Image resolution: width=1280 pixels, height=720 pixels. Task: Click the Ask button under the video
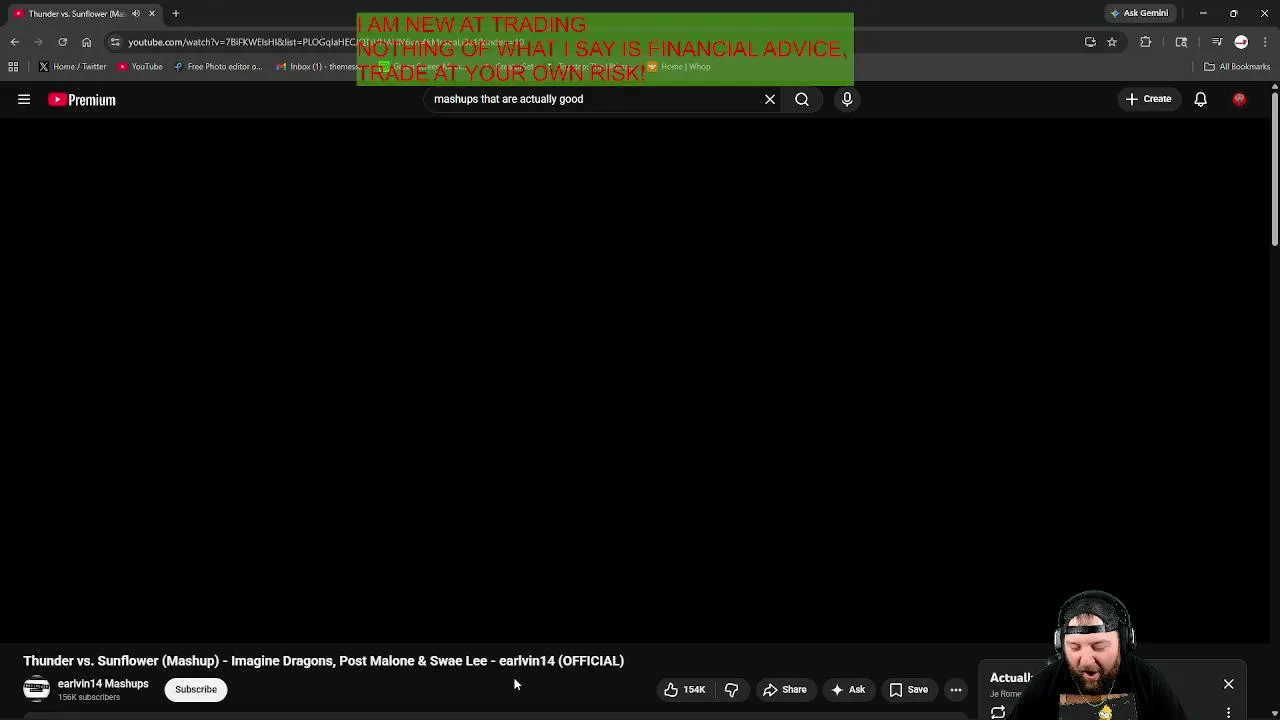[x=848, y=689]
